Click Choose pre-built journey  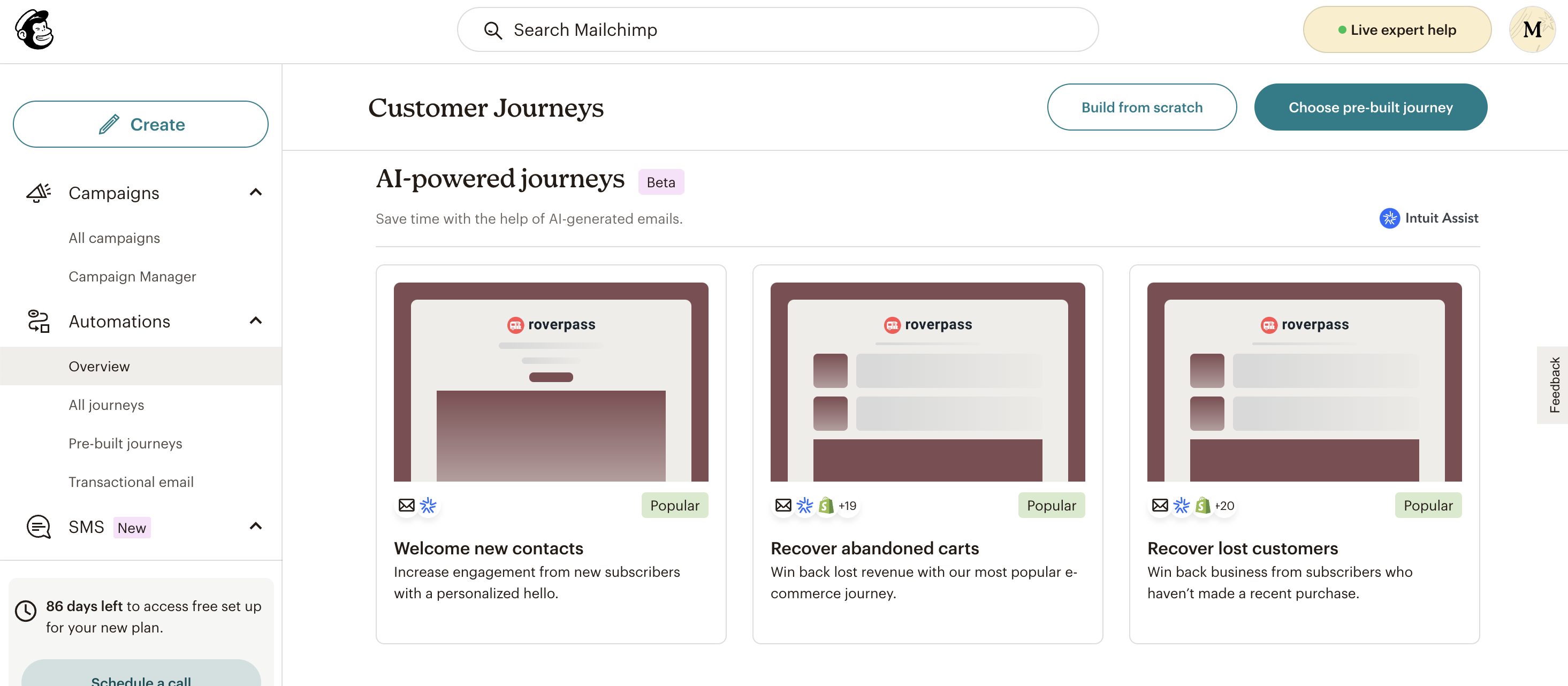click(1370, 107)
